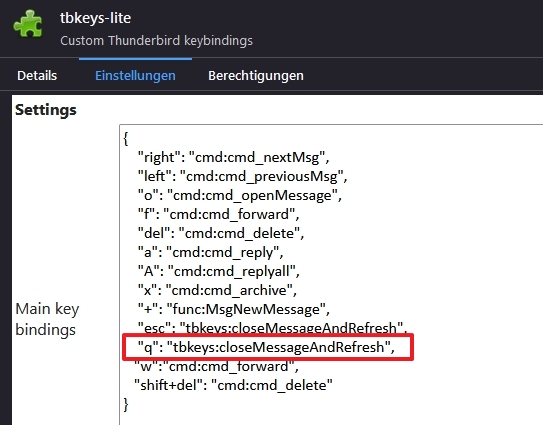Click the "f" cmd_forward binding line
This screenshot has height=425, width=543.
coord(219,214)
